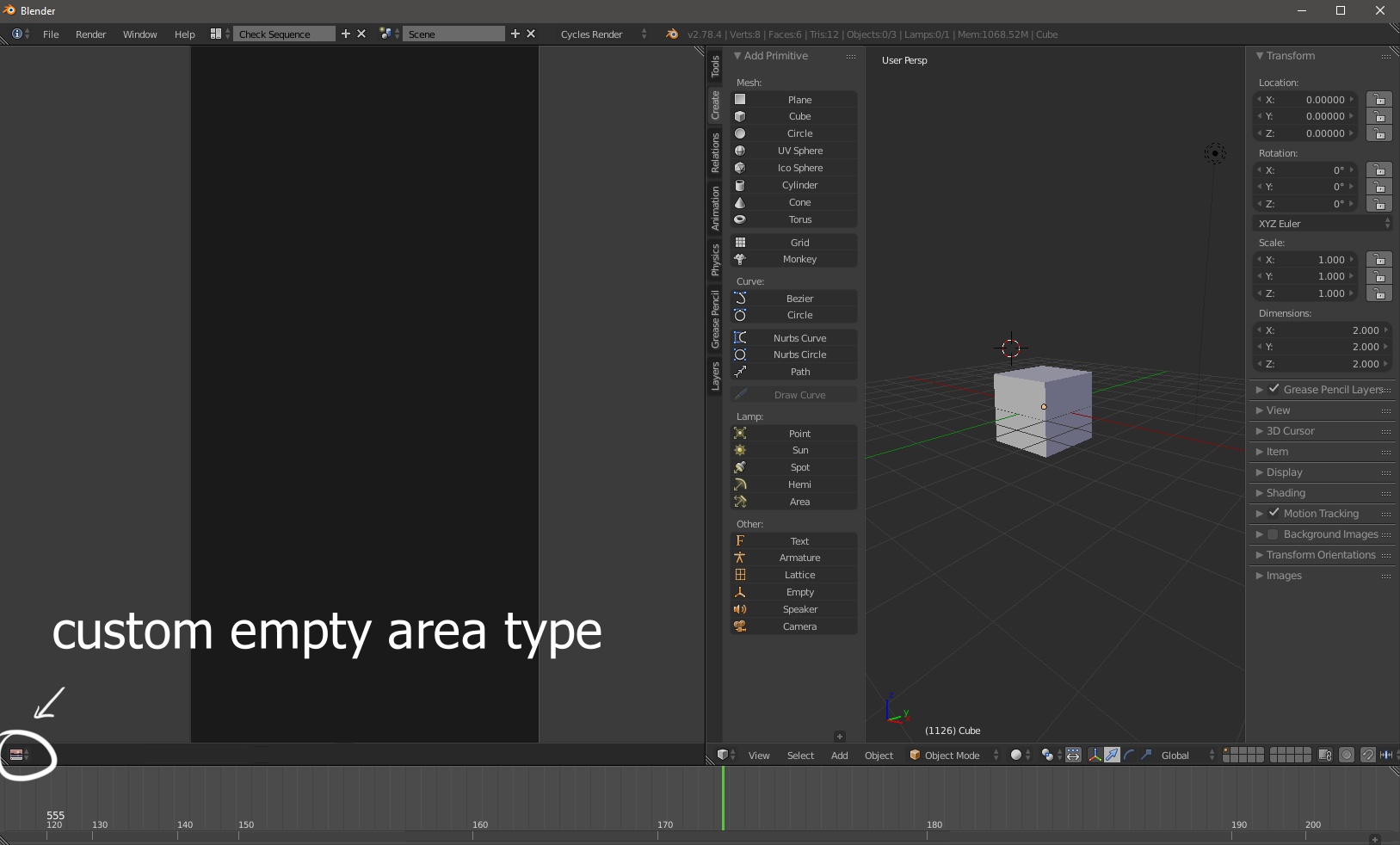Add a Torus mesh primitive
This screenshot has height=845, width=1400.
pos(793,219)
